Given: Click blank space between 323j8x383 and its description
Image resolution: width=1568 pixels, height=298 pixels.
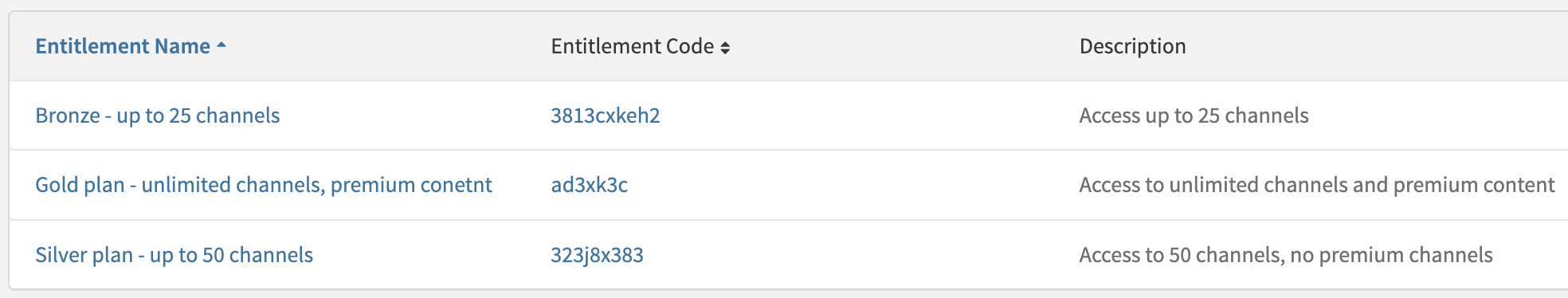Looking at the screenshot, I should pyautogui.click(x=860, y=255).
